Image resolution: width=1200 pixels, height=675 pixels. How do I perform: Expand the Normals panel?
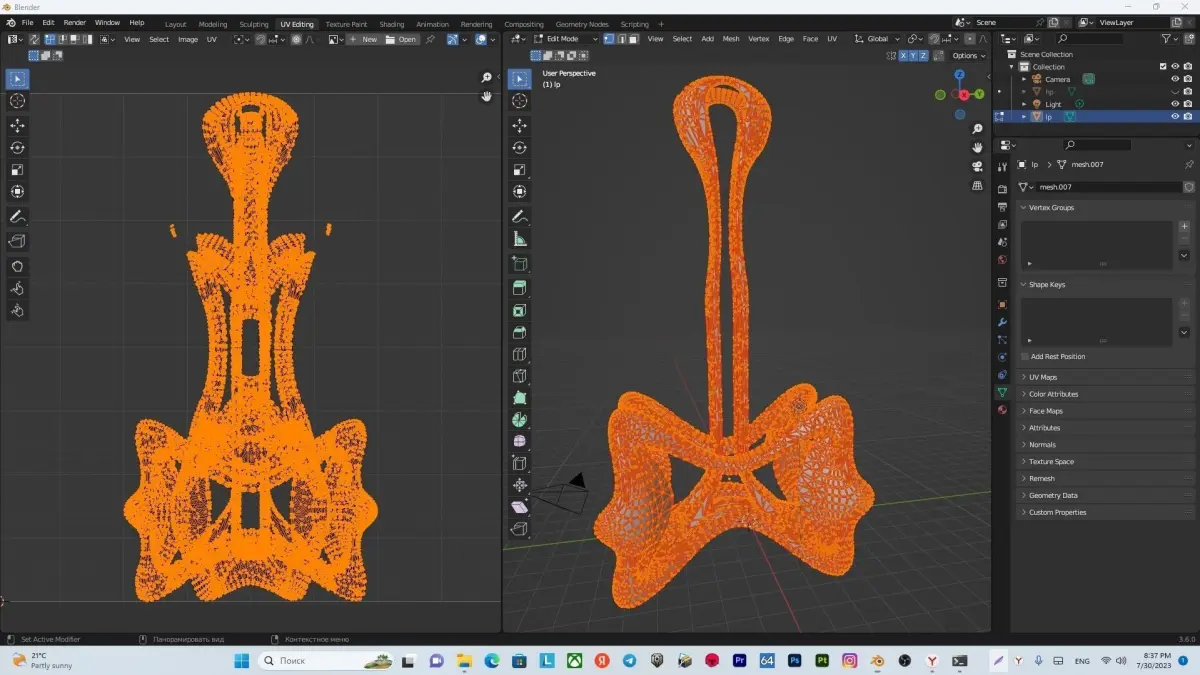(x=1106, y=445)
